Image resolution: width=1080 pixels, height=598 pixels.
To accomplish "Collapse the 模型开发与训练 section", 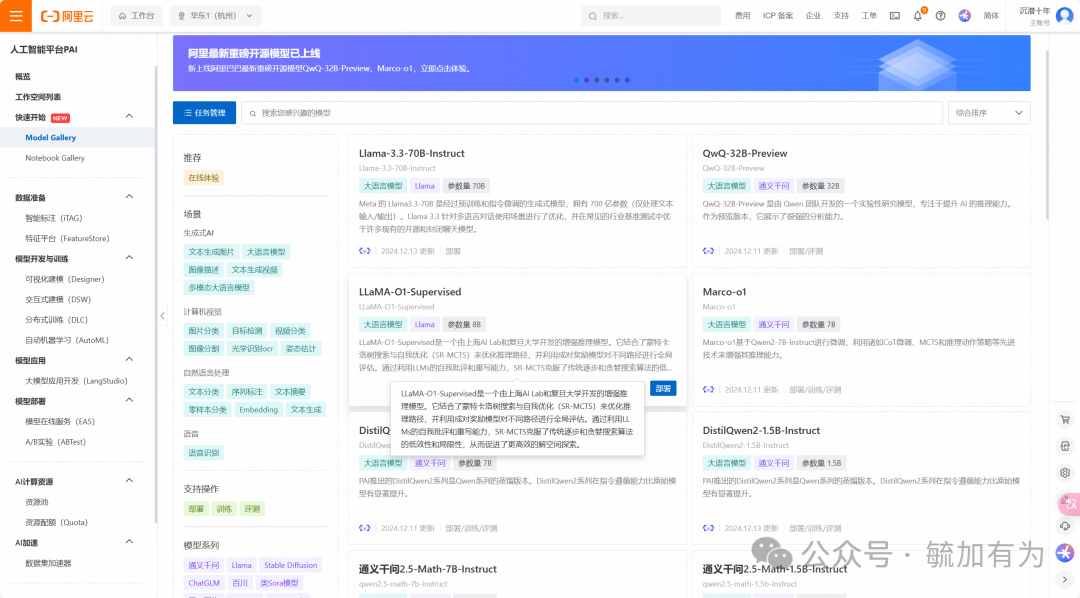I will (129, 258).
